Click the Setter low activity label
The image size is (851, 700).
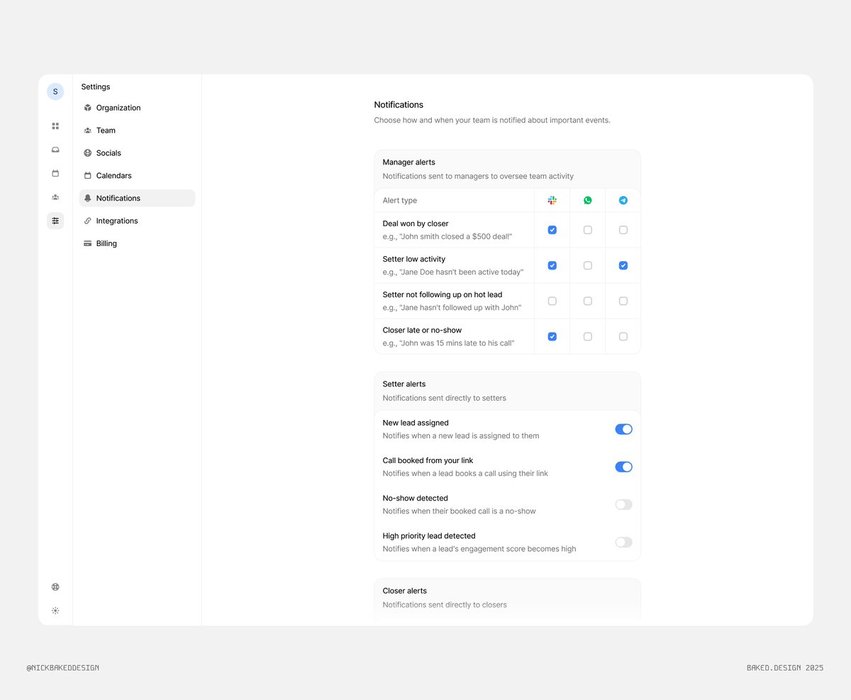[414, 259]
